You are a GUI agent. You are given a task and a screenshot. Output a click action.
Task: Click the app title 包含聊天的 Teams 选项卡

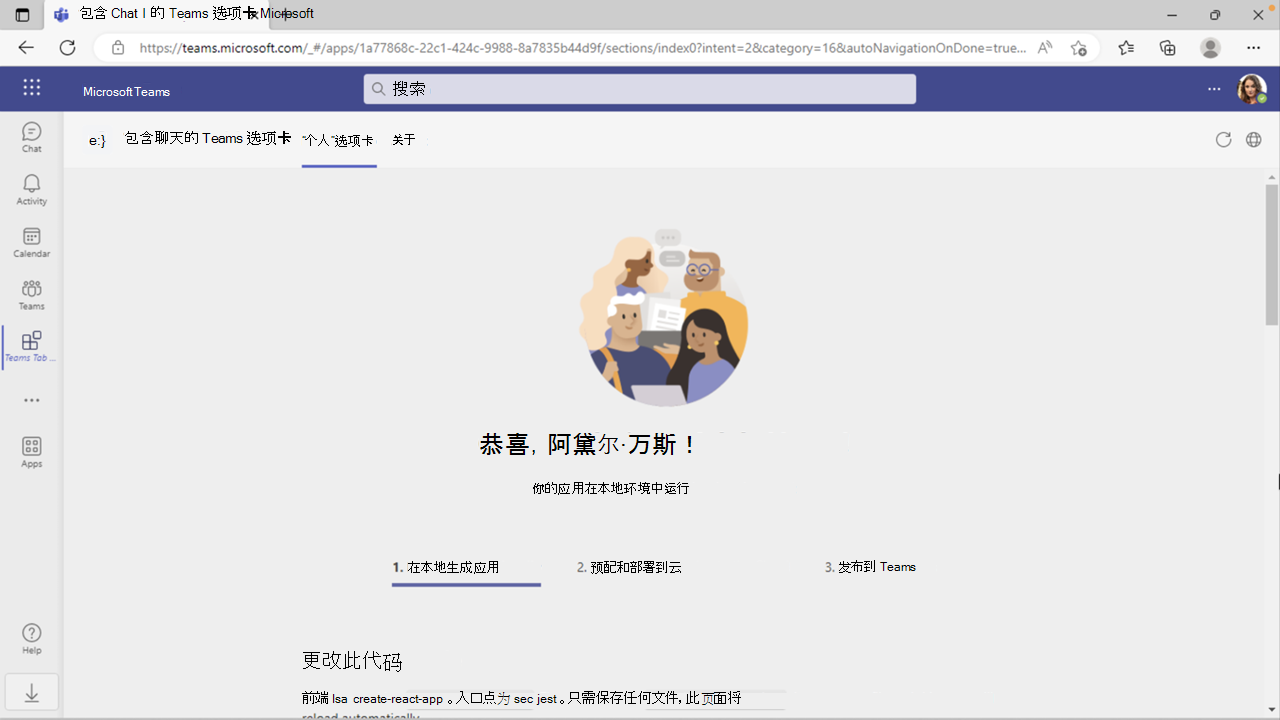click(208, 138)
